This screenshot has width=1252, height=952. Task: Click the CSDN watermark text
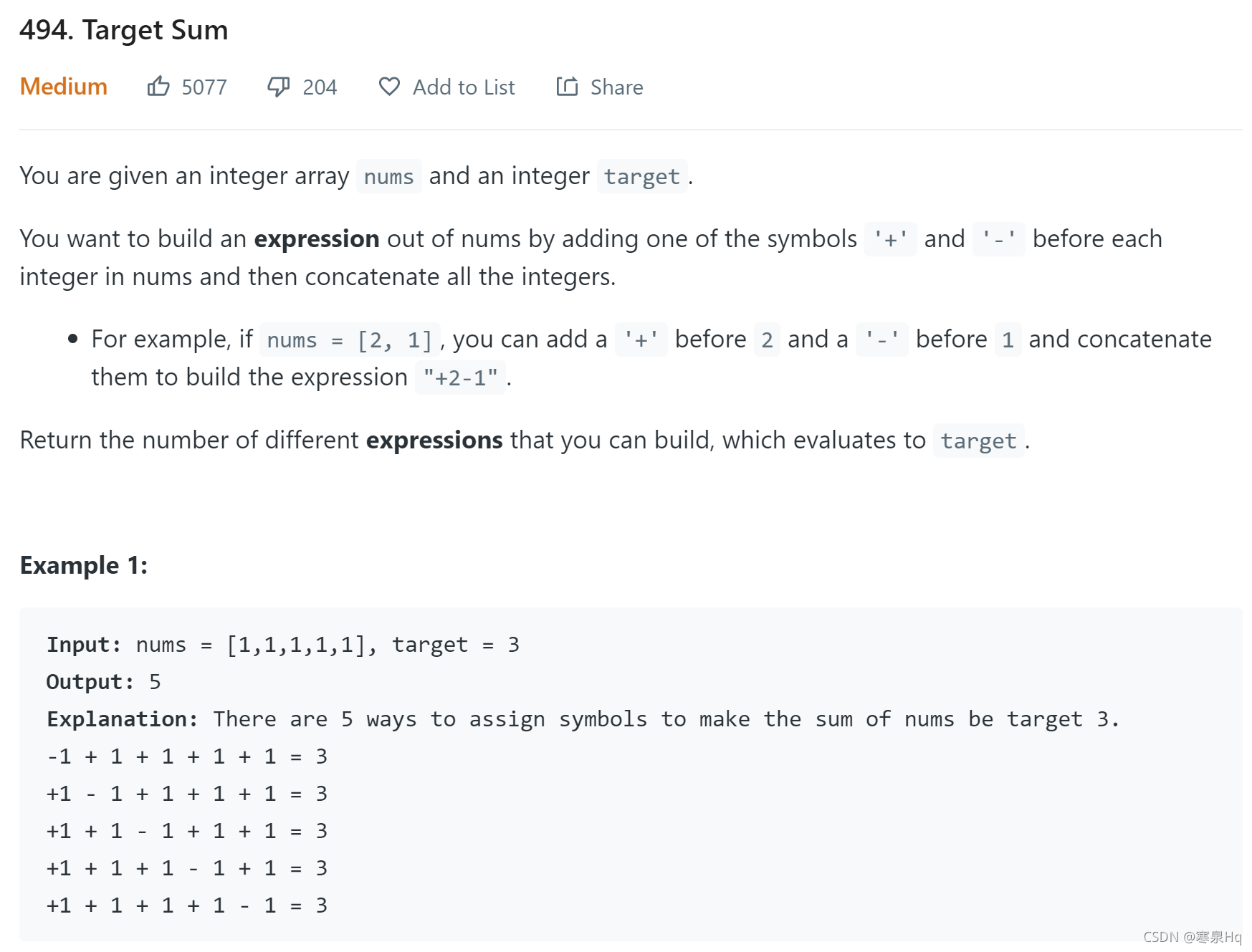(x=1193, y=937)
